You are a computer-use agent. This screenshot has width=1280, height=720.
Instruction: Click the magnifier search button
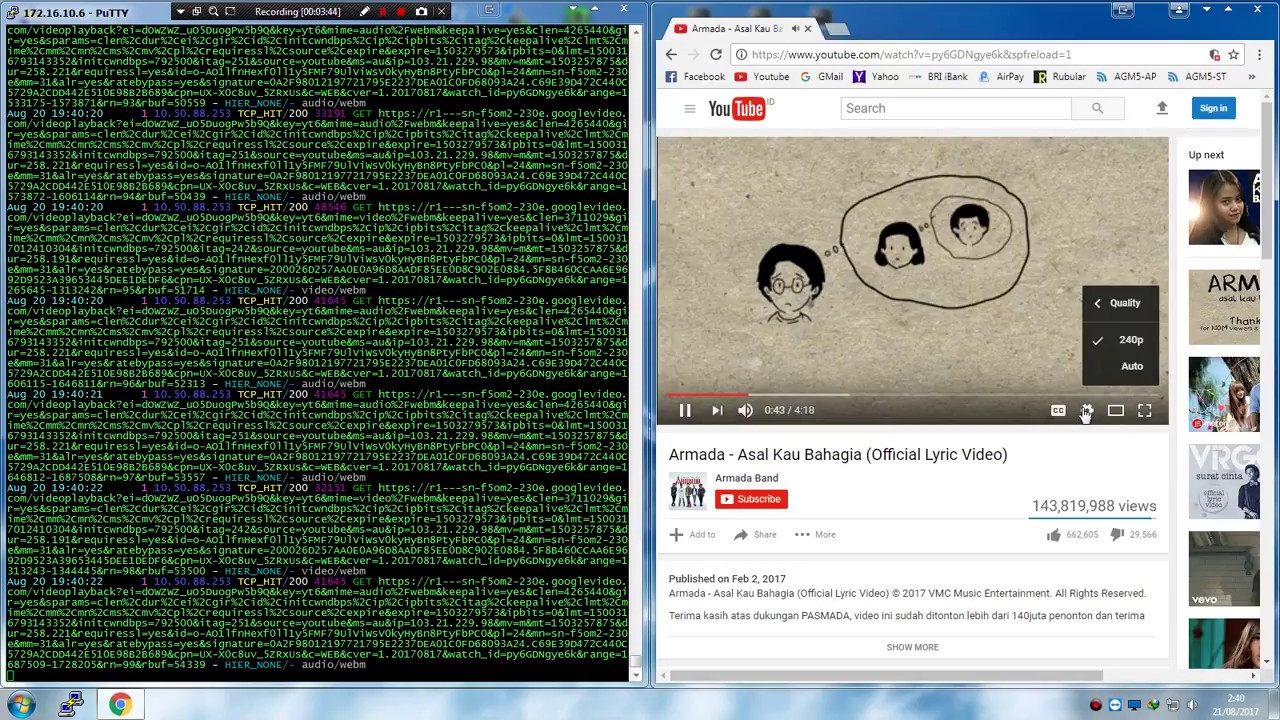coord(1097,108)
